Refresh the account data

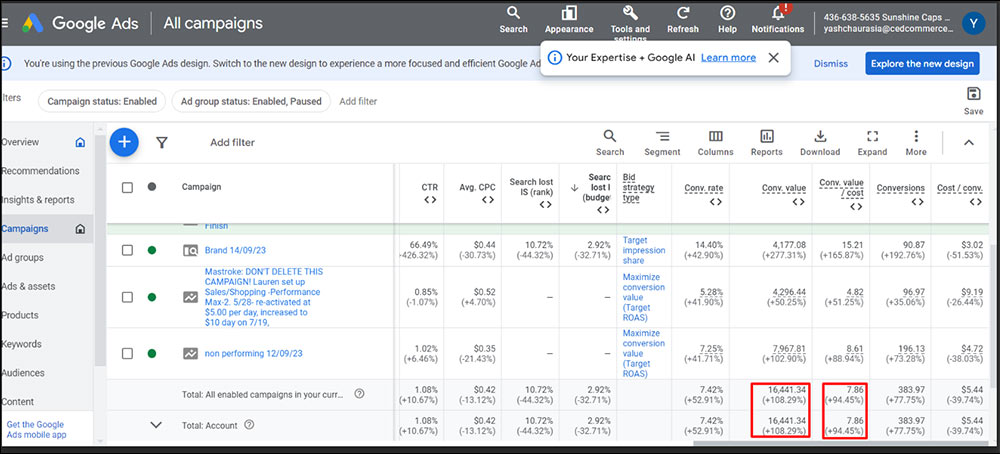coord(683,20)
